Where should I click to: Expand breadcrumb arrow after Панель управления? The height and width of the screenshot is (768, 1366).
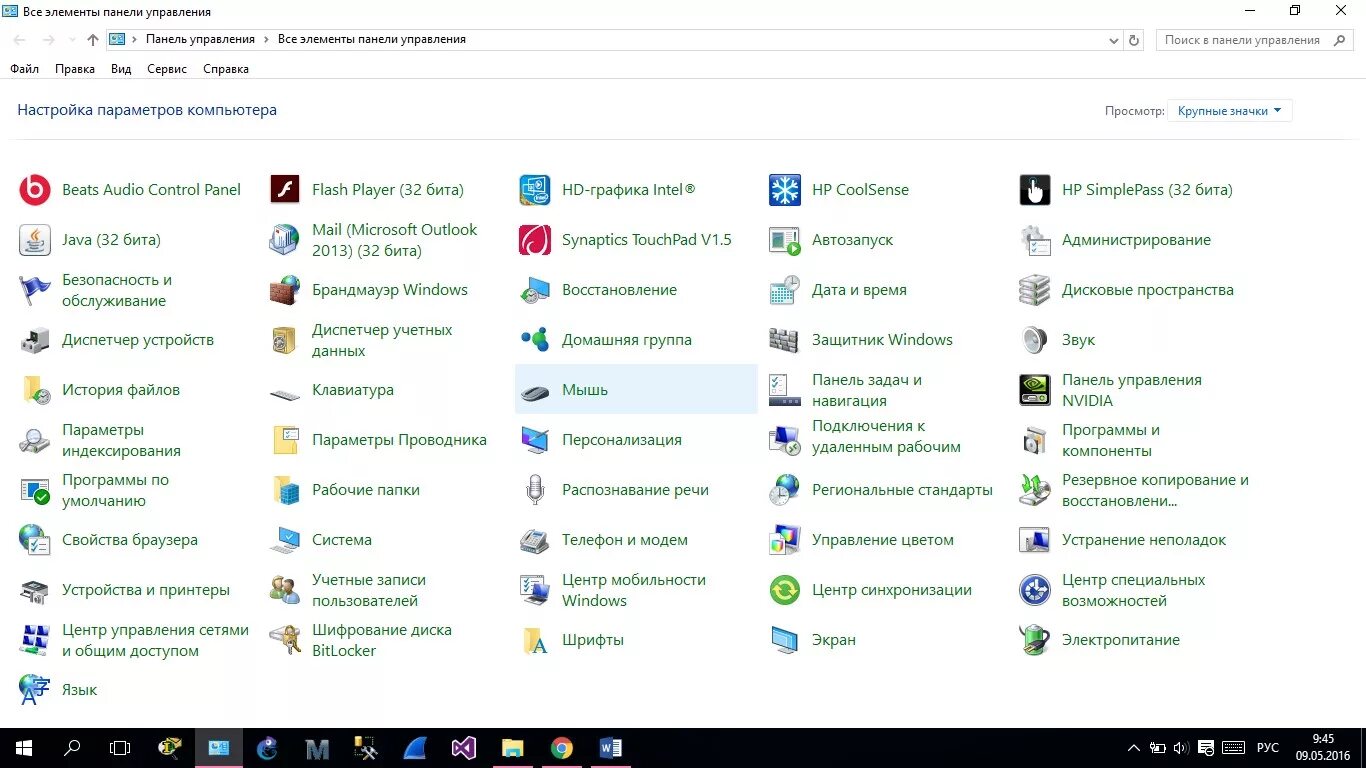pos(267,40)
